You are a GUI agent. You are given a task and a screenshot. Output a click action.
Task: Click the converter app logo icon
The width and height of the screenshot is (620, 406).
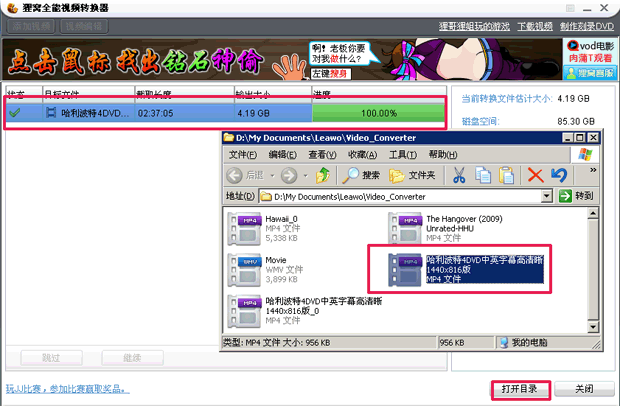click(x=12, y=8)
